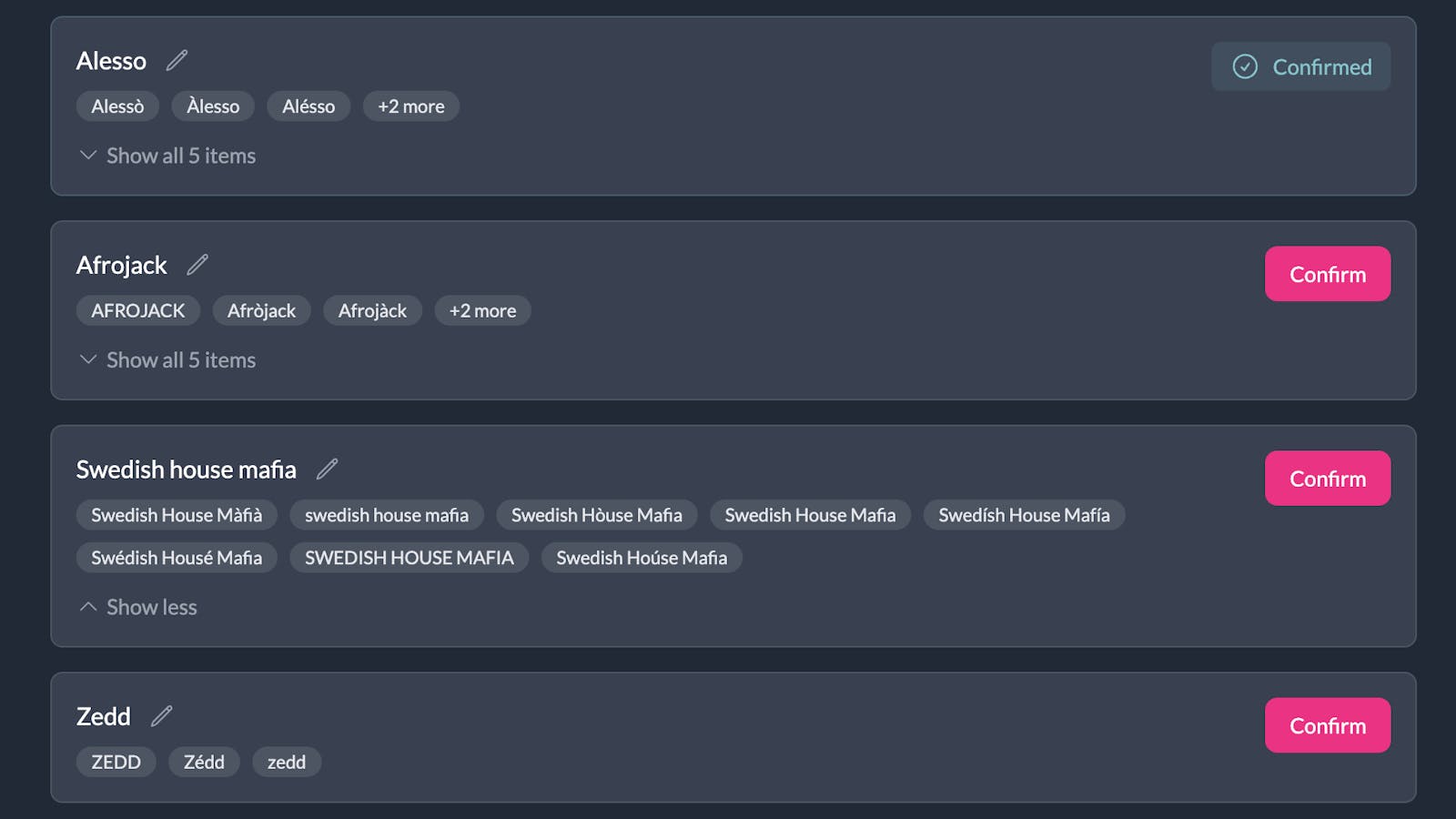The width and height of the screenshot is (1456, 819).
Task: Select the ZEDD uppercase chip
Action: click(x=116, y=763)
